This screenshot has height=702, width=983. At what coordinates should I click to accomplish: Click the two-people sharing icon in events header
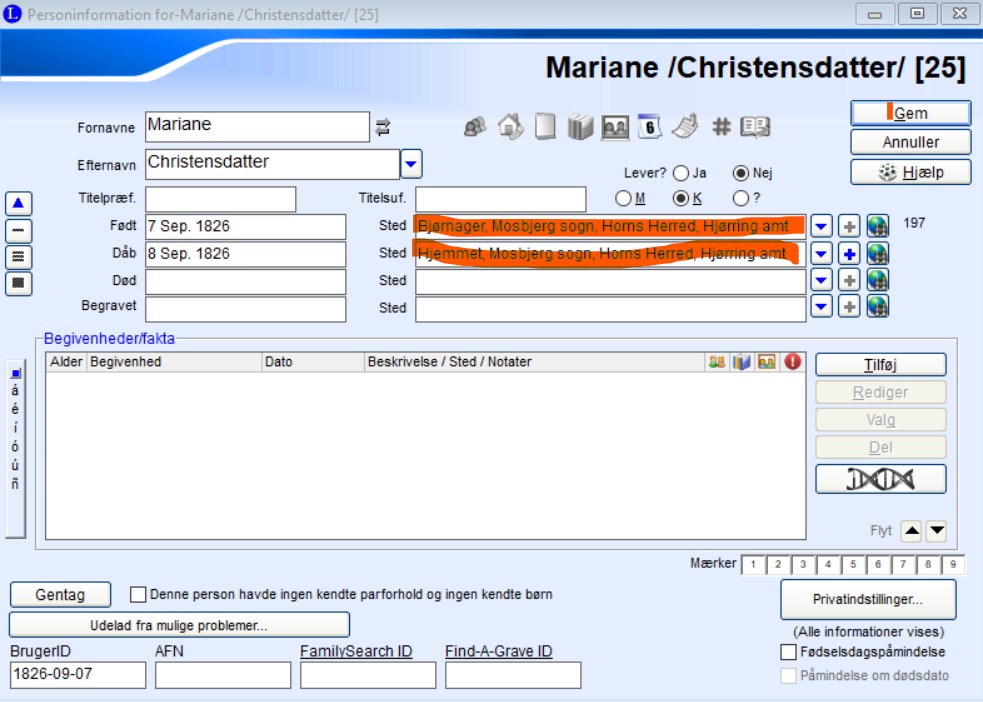click(x=717, y=362)
